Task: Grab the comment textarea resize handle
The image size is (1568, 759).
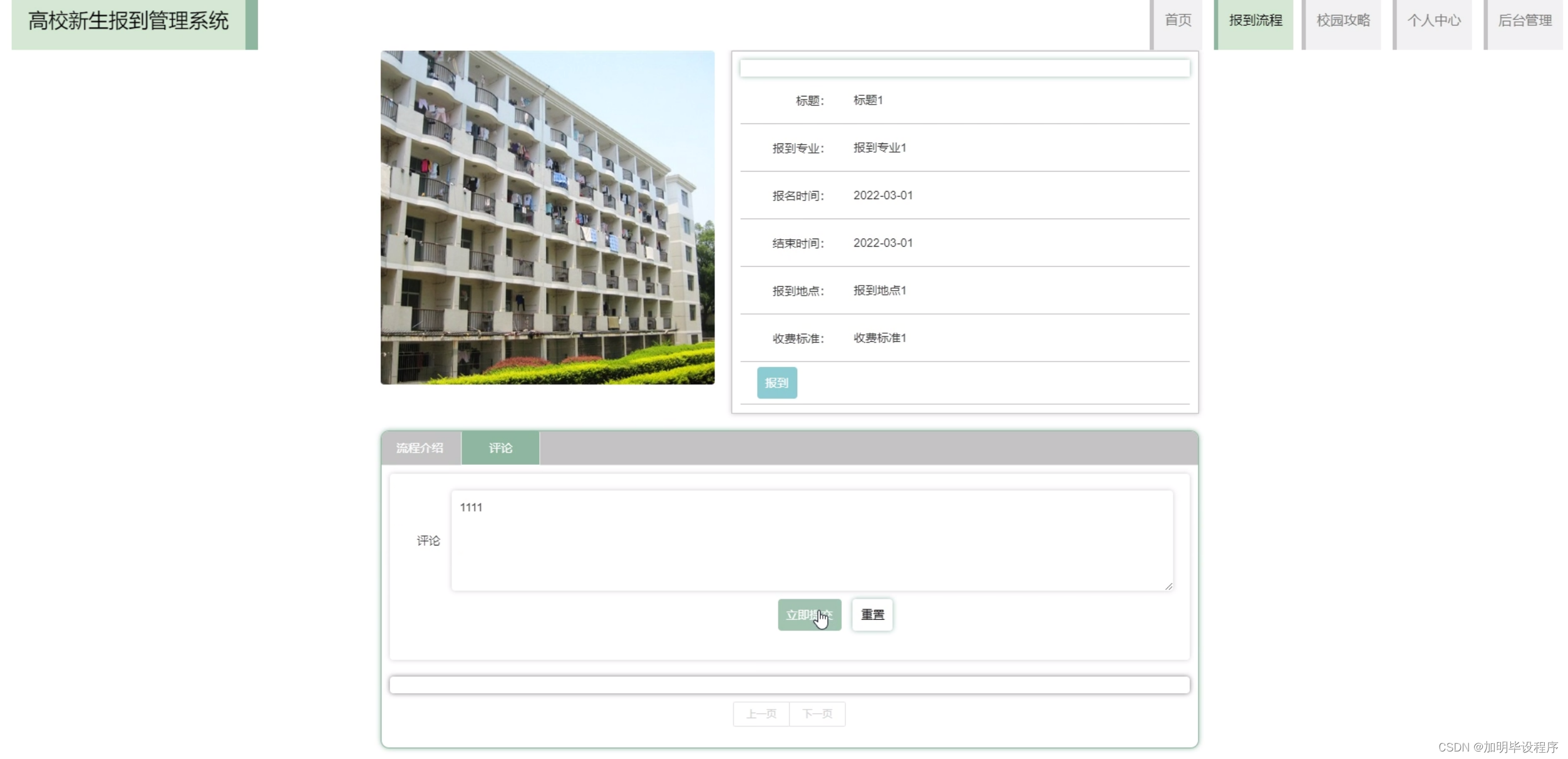Action: (1168, 586)
